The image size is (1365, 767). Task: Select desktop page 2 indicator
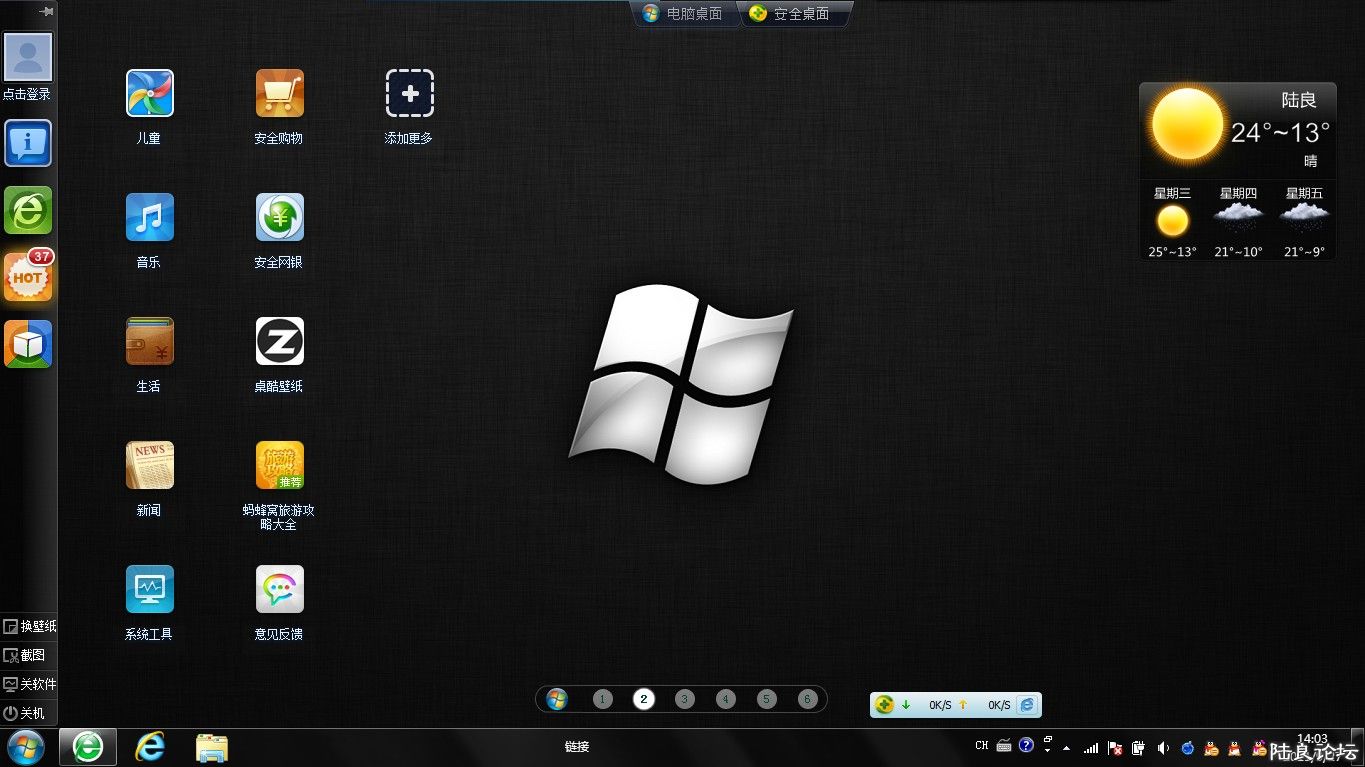point(644,699)
